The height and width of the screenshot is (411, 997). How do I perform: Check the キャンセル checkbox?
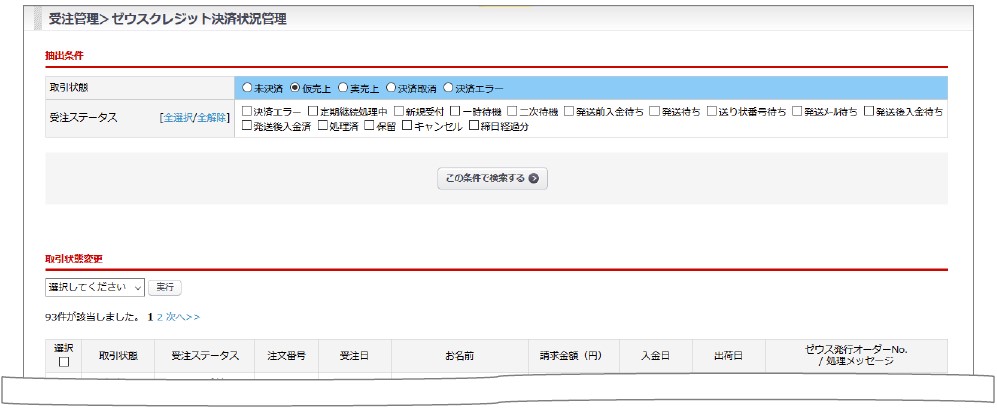(407, 125)
